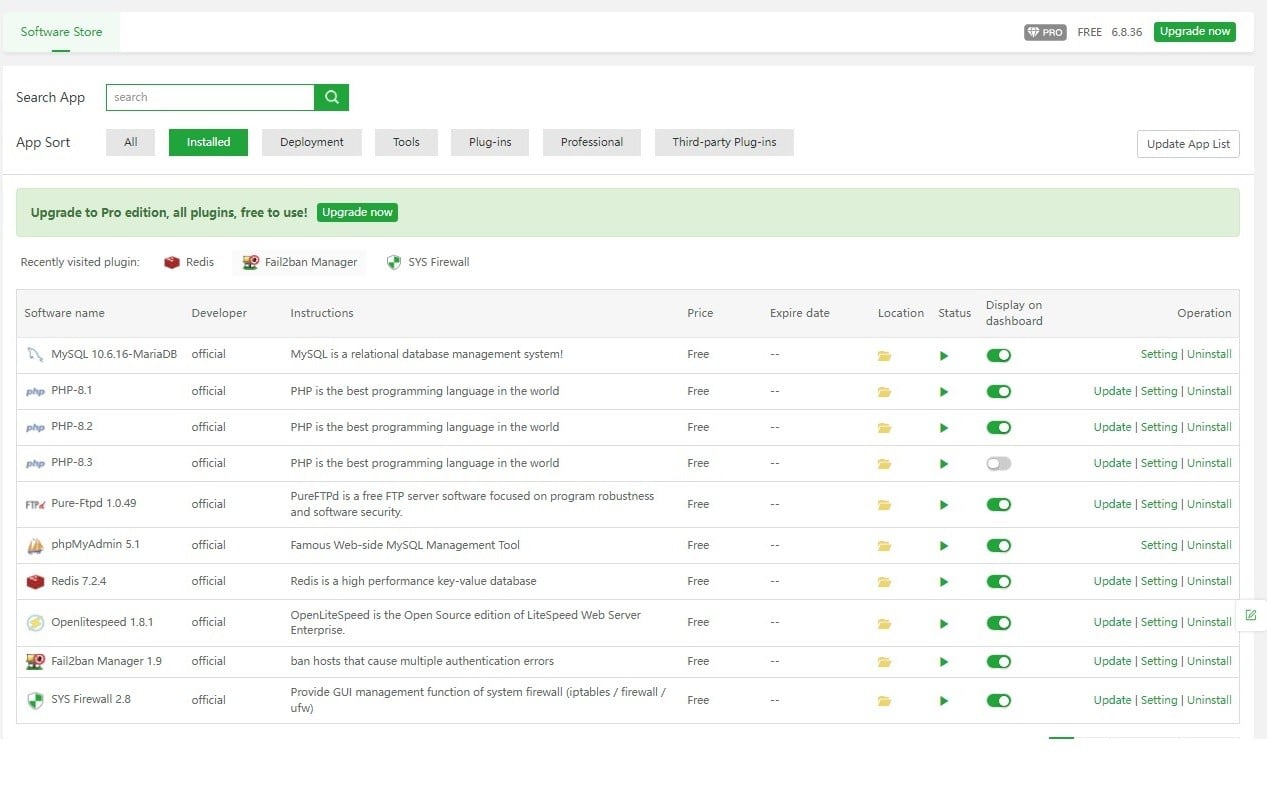Open the Redis recently visited plugin icon

pos(172,262)
